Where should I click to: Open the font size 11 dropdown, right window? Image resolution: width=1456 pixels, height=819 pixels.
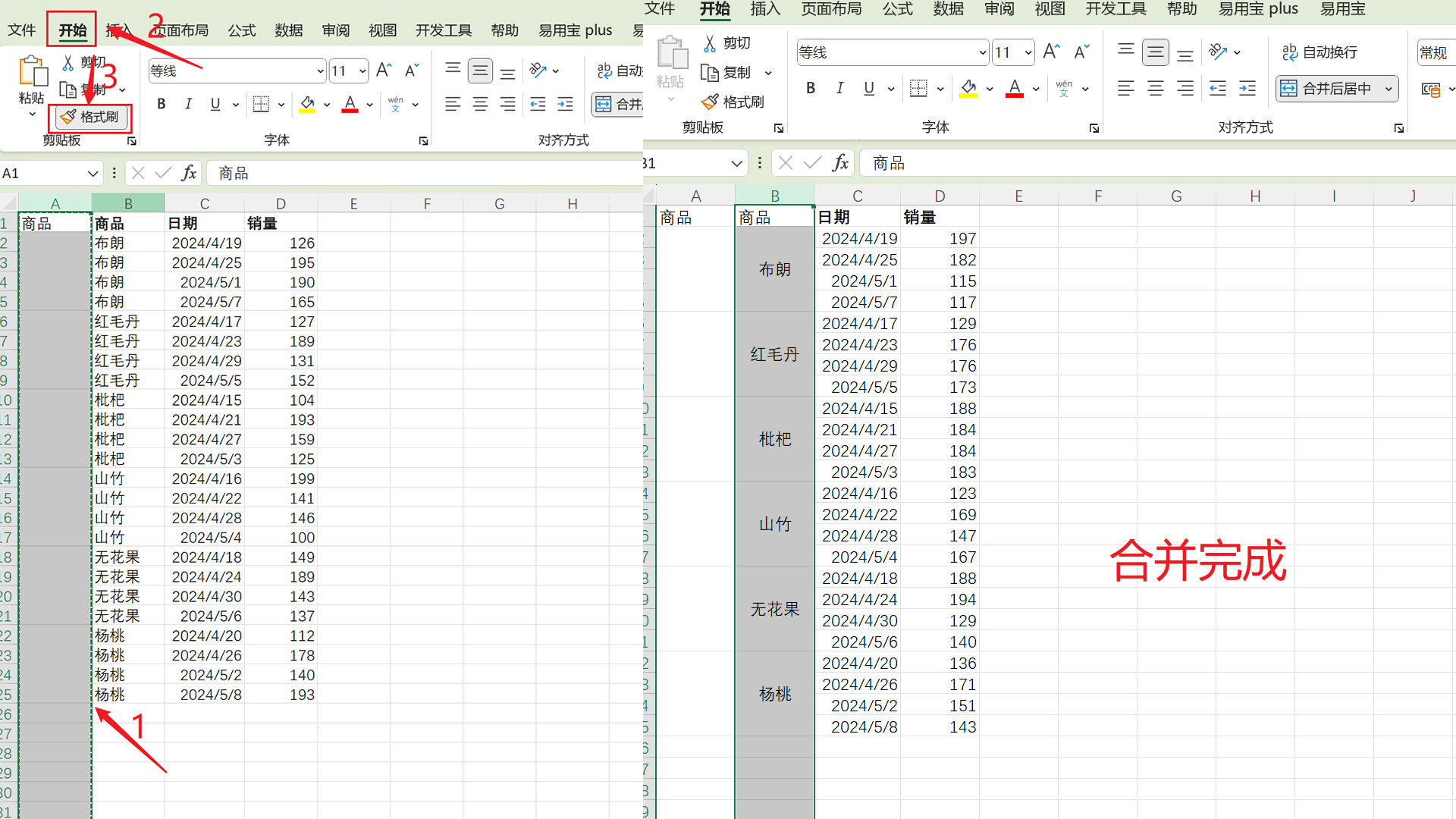(1028, 52)
